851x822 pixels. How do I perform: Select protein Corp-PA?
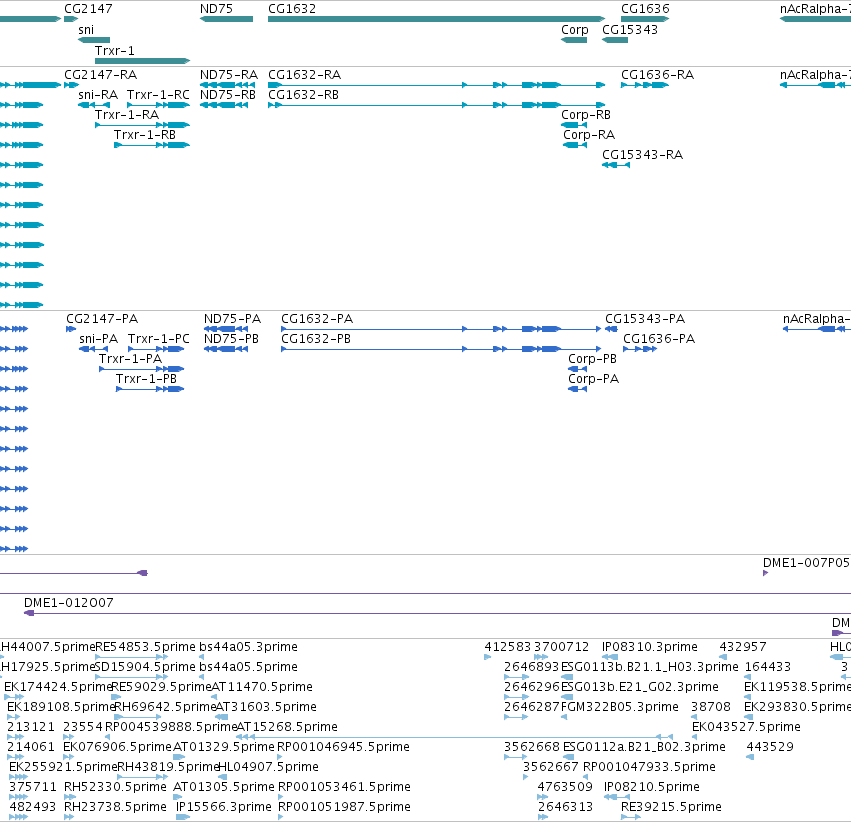(x=577, y=389)
